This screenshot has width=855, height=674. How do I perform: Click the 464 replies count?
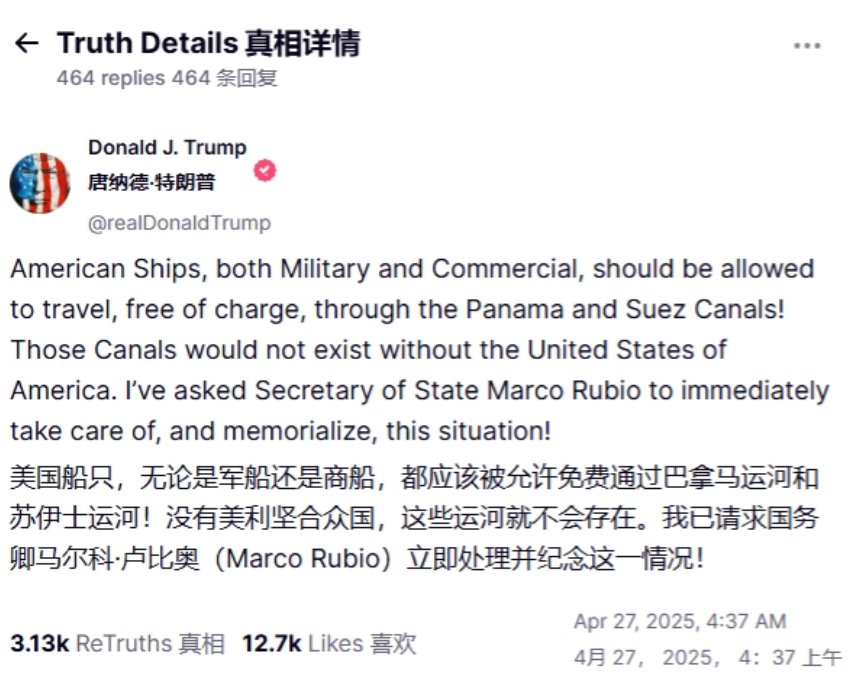pyautogui.click(x=111, y=78)
